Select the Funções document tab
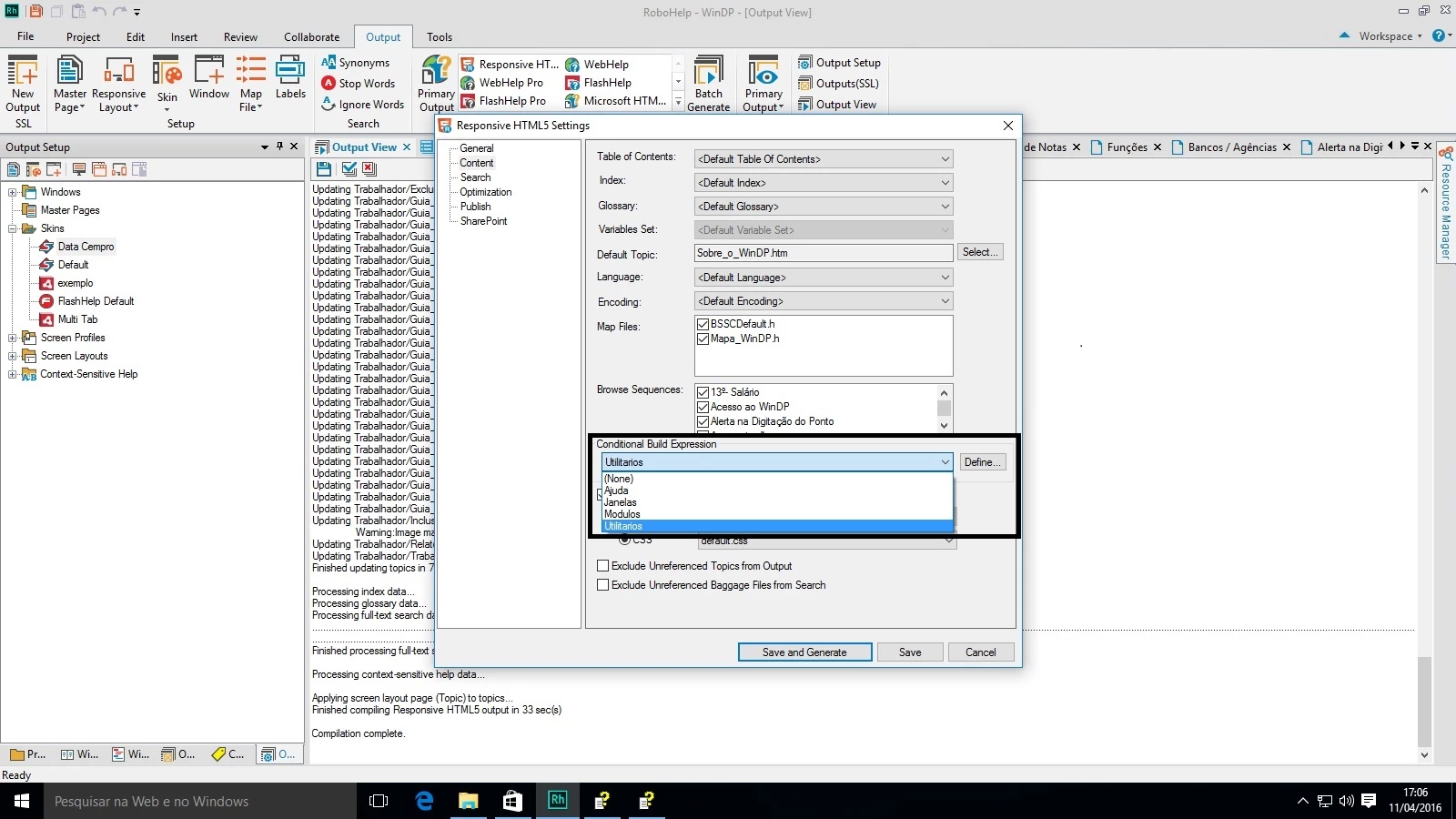The width and height of the screenshot is (1456, 819). point(1127,147)
